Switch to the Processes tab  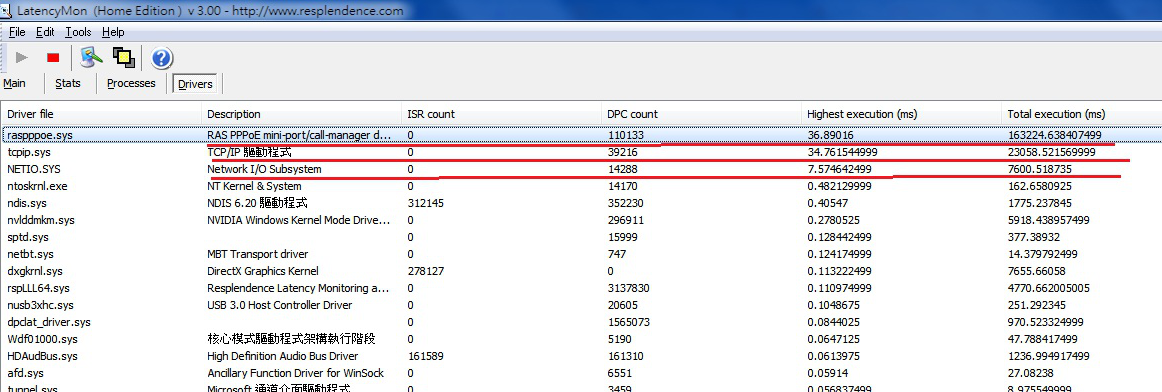[131, 83]
